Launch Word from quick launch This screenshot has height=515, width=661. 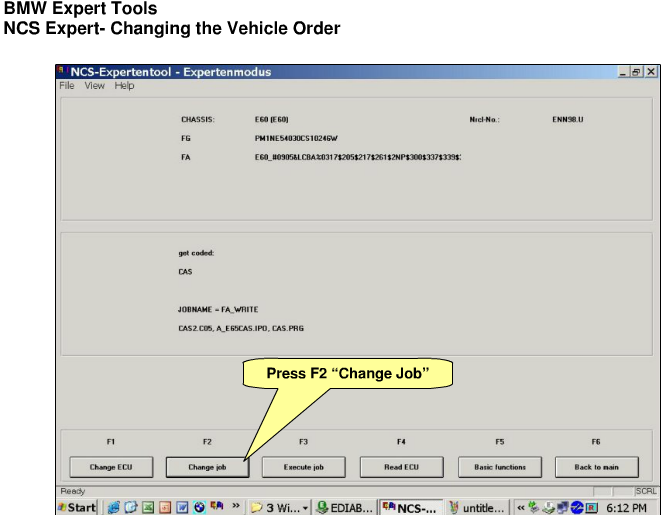pos(182,507)
